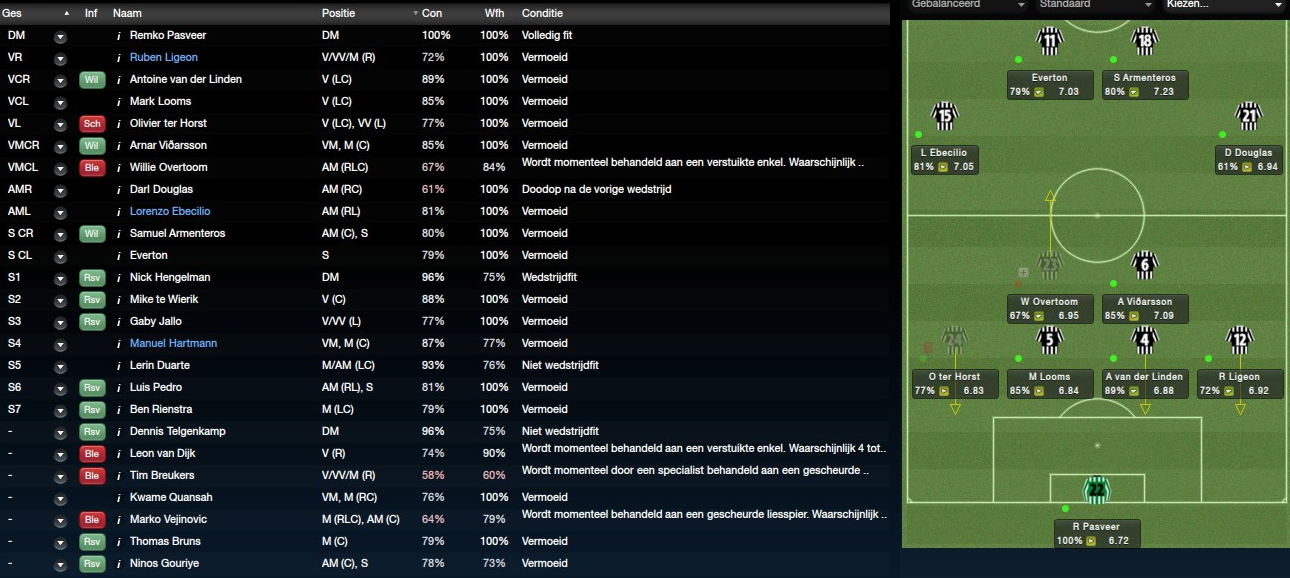Click Willie Overtoom's red Ble injury badge
The width and height of the screenshot is (1290, 578).
click(92, 167)
